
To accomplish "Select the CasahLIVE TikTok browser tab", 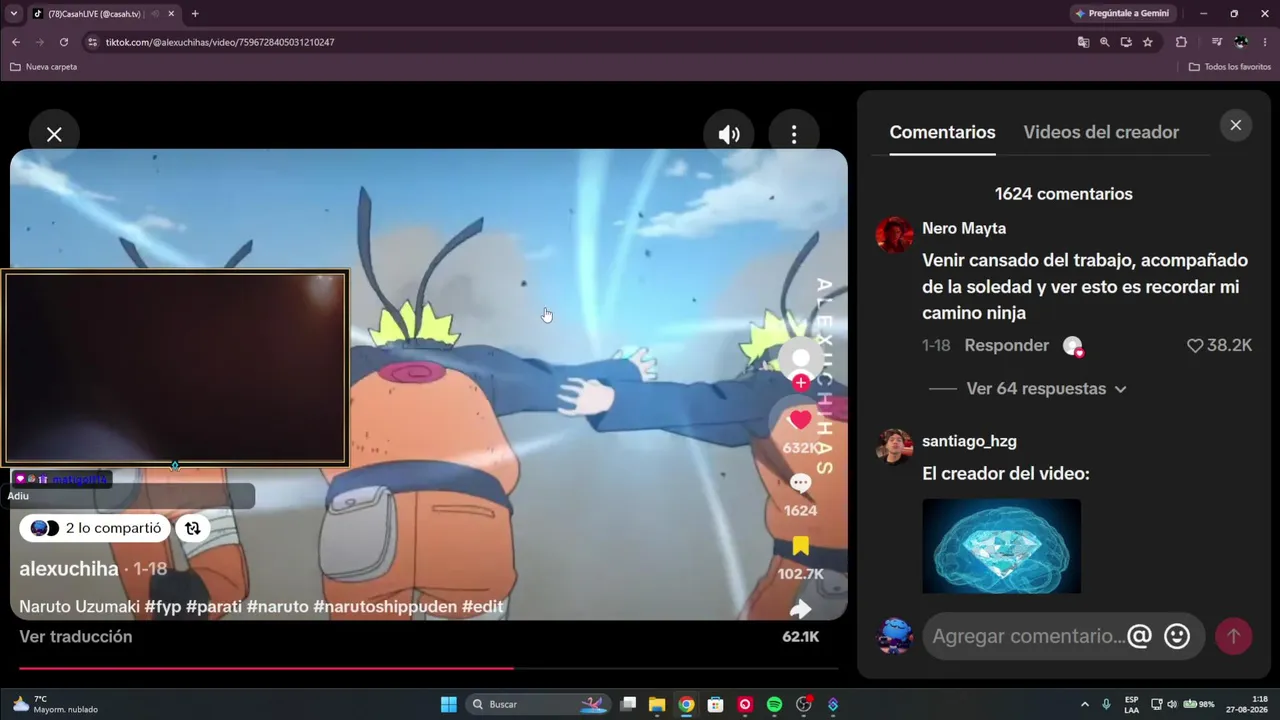I will pos(102,14).
